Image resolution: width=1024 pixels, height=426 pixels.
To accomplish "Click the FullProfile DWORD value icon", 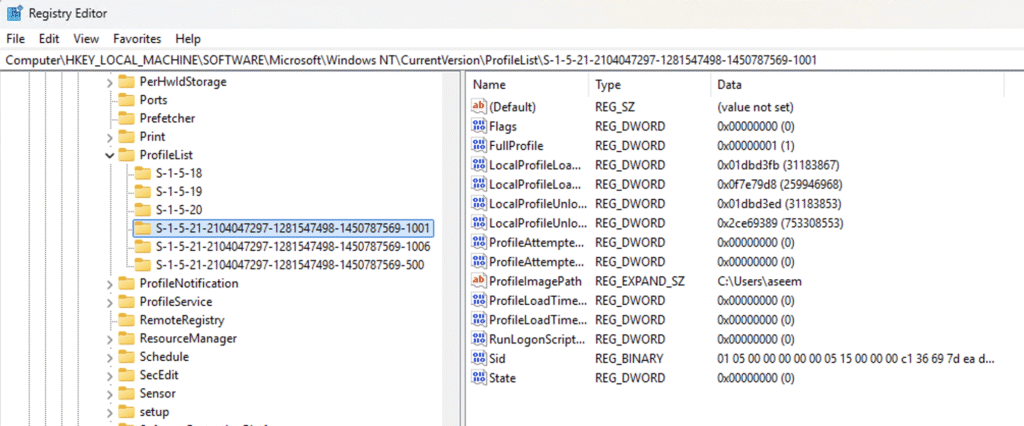I will [479, 146].
